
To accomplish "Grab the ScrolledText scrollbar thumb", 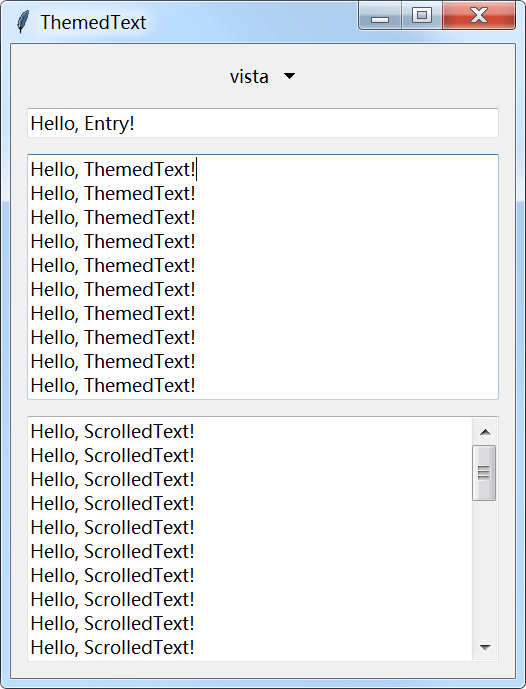I will click(x=484, y=473).
